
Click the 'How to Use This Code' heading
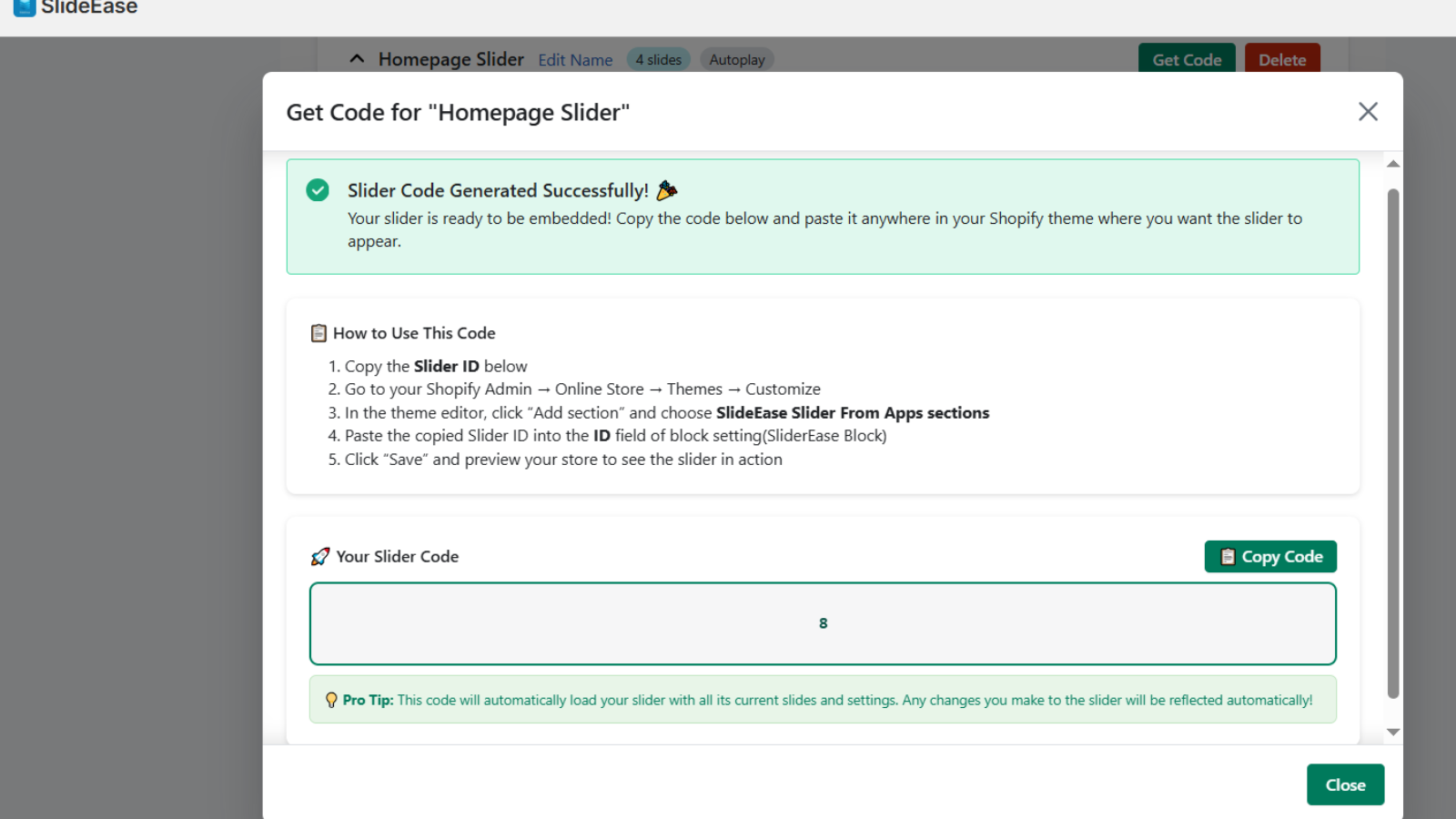(414, 333)
